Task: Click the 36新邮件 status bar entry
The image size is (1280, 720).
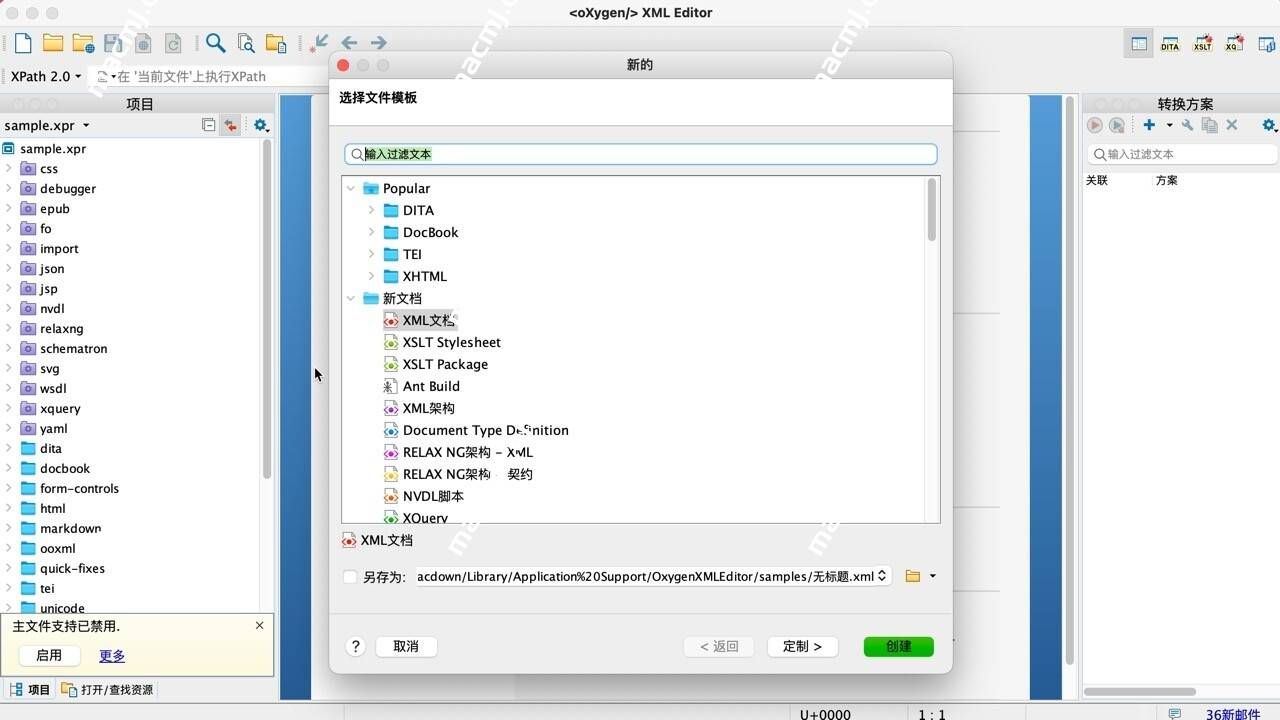Action: 1233,714
